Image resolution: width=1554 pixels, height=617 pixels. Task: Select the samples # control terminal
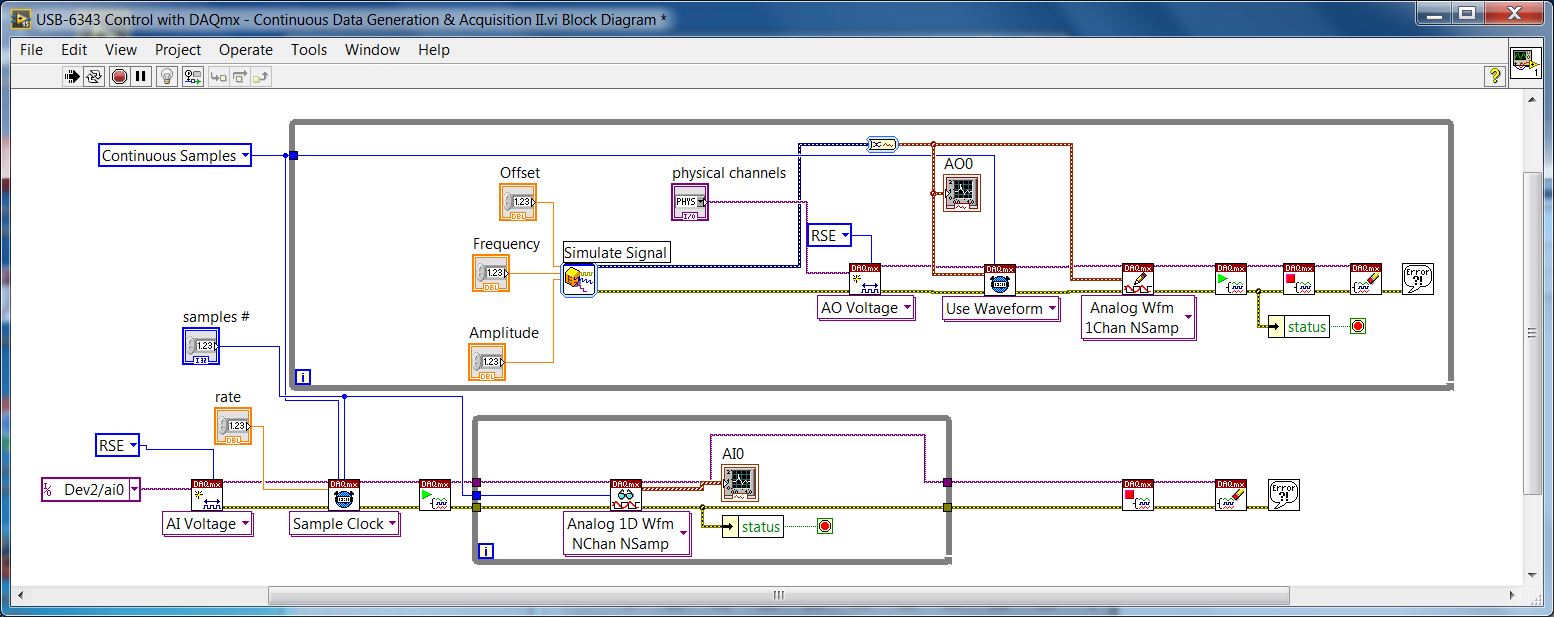coord(201,346)
